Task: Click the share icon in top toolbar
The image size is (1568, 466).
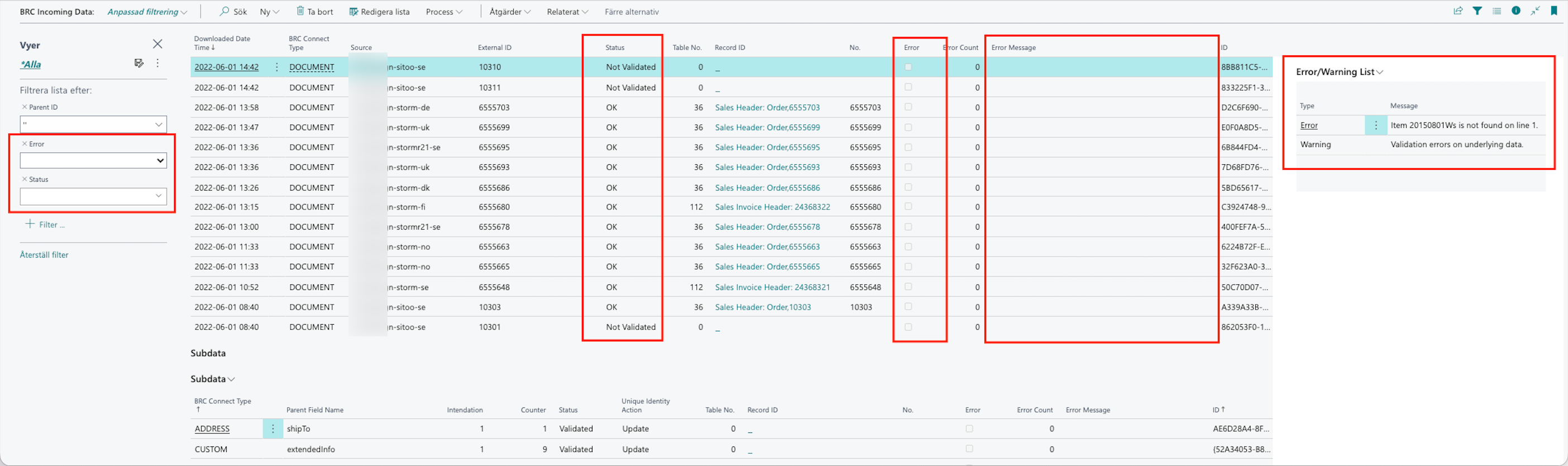Action: pyautogui.click(x=1458, y=11)
